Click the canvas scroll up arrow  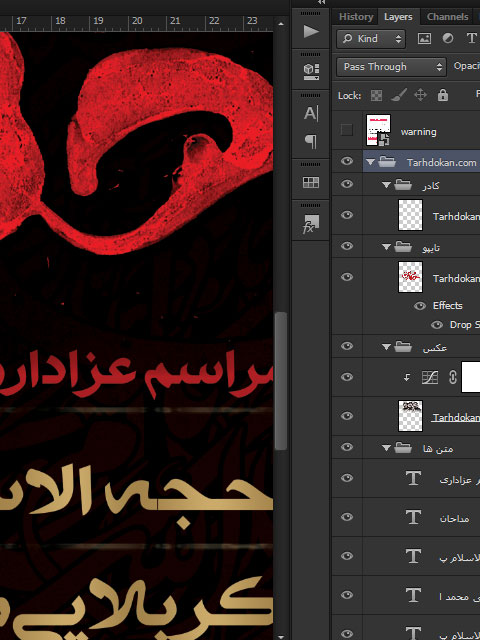[280, 24]
